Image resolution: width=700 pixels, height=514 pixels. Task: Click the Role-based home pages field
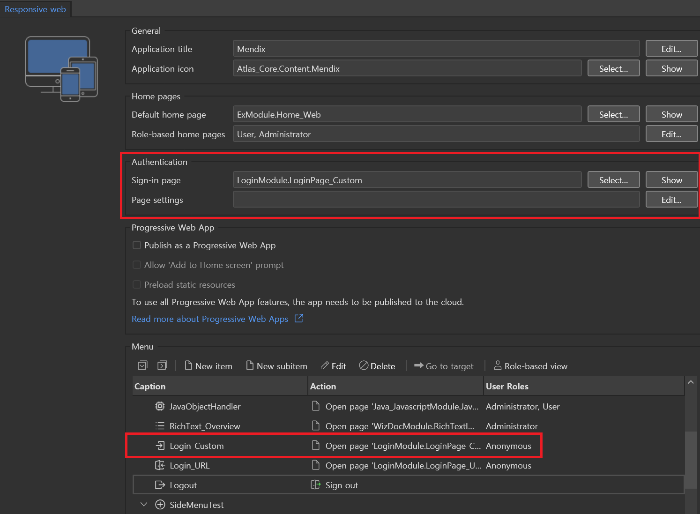coord(436,134)
